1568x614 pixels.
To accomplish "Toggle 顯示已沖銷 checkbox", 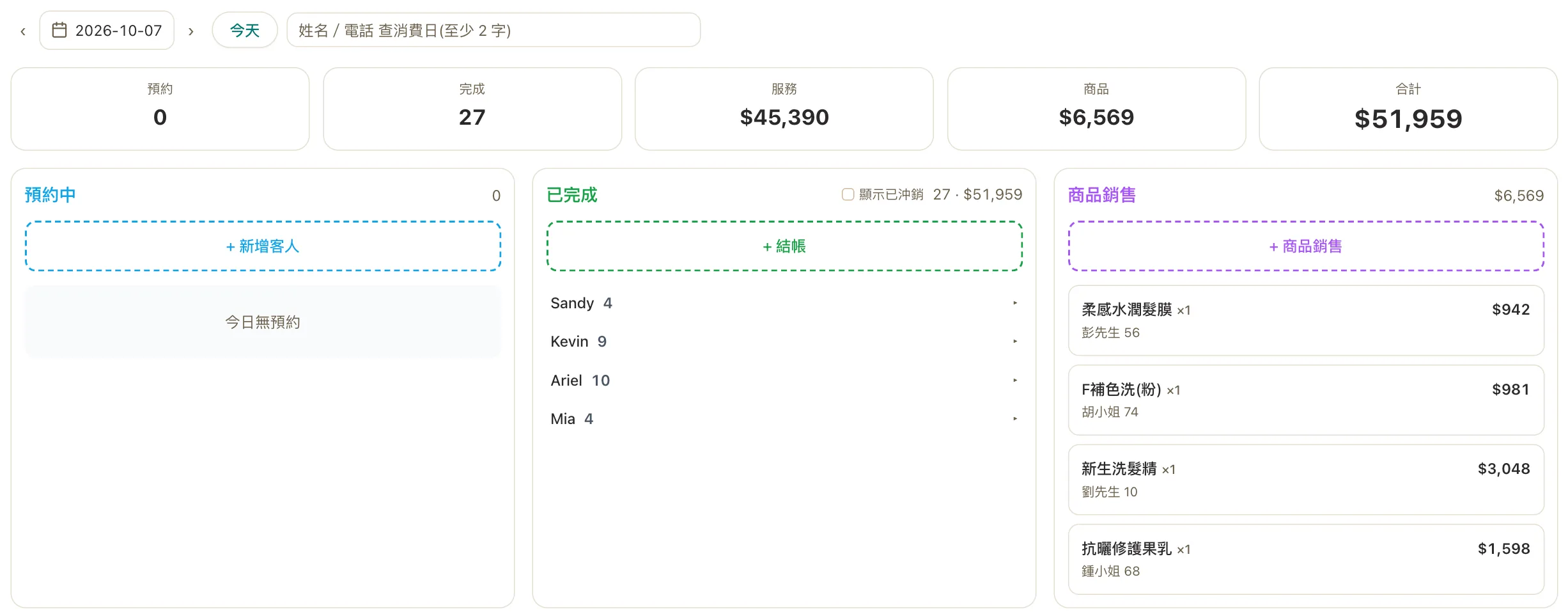I will coord(848,194).
